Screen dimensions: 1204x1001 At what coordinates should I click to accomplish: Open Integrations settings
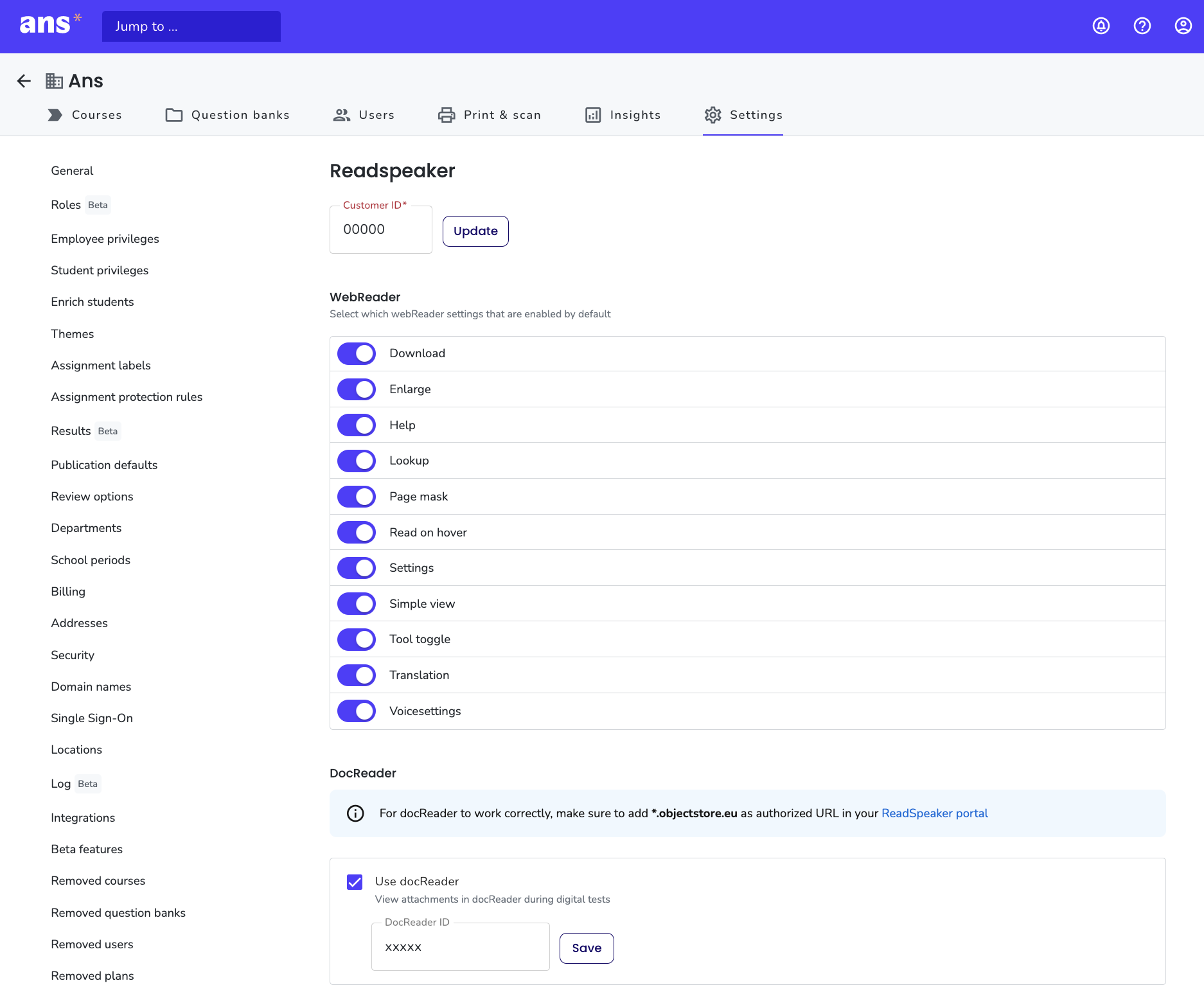83,818
